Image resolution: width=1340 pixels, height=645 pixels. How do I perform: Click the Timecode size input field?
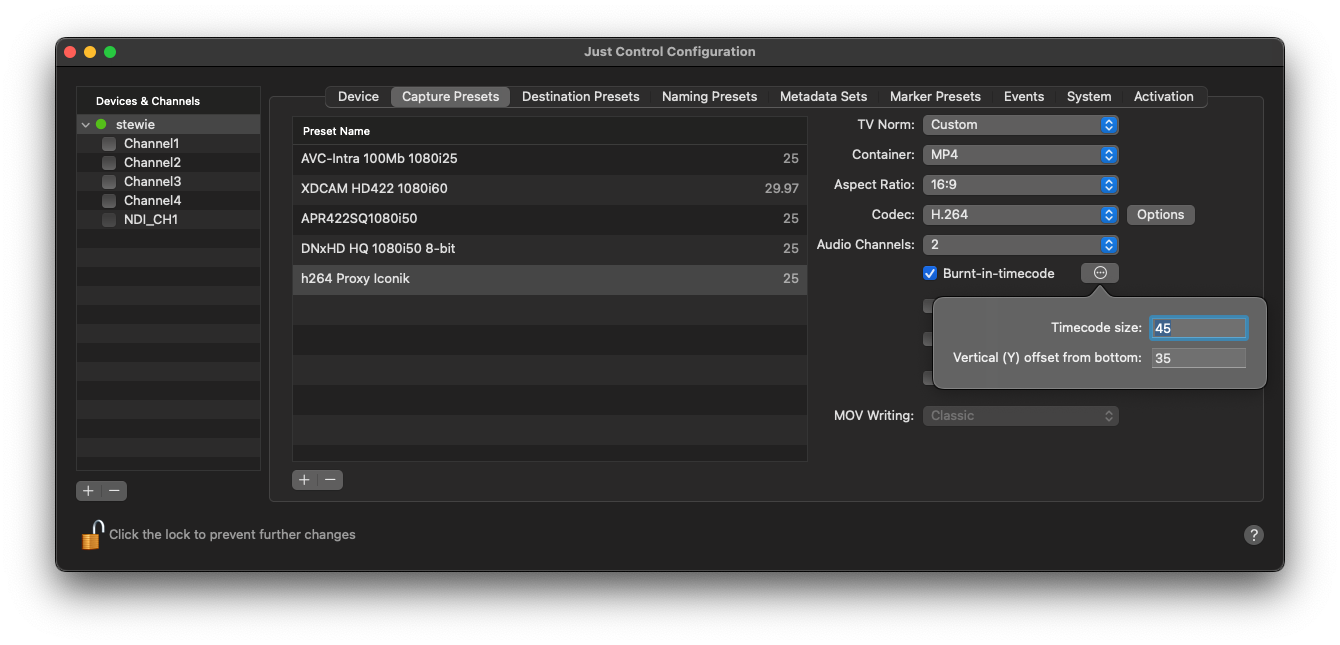tap(1199, 328)
